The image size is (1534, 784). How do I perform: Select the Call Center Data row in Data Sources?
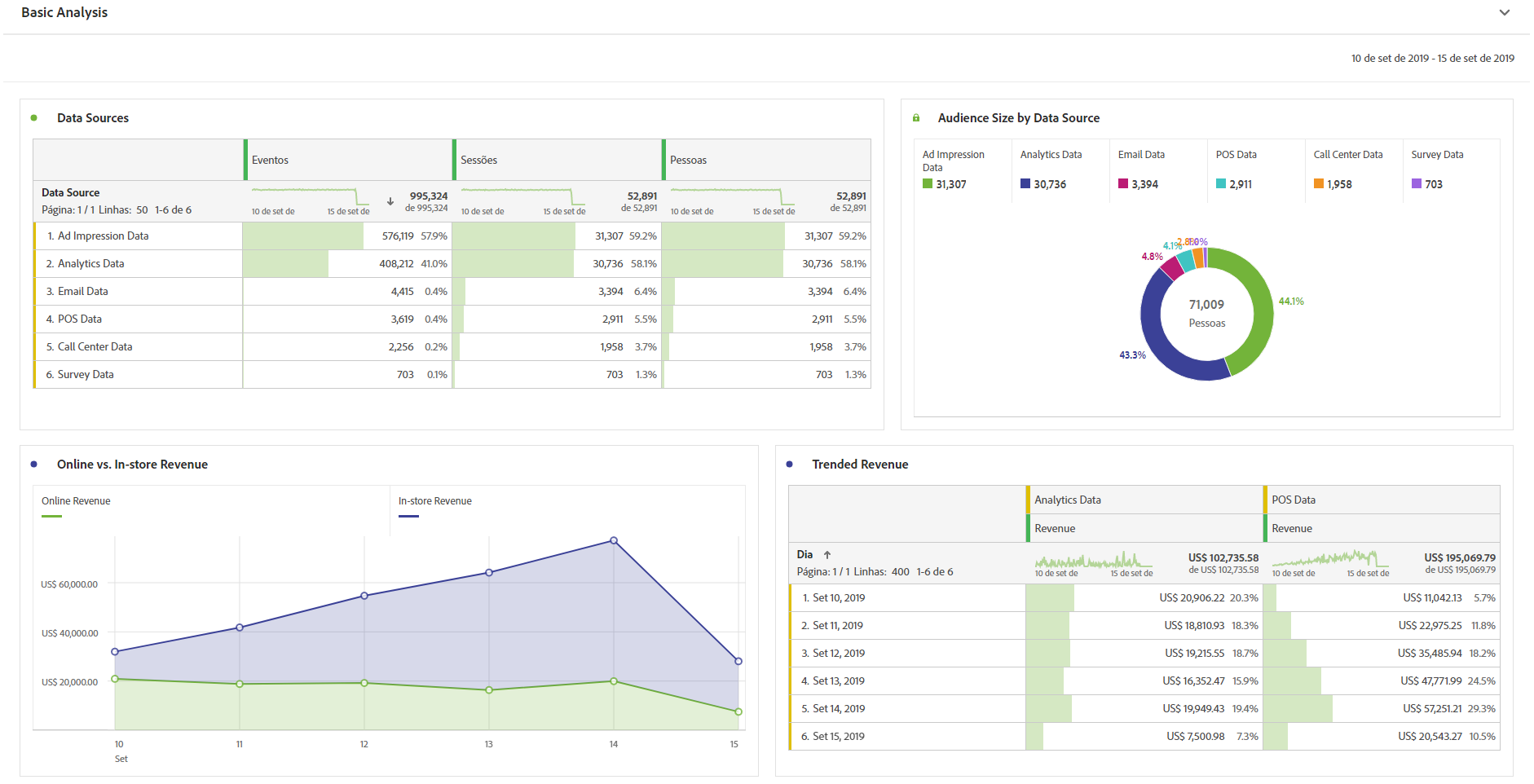tap(452, 347)
